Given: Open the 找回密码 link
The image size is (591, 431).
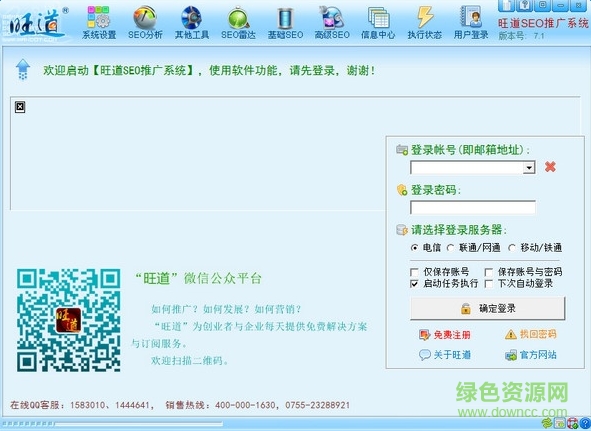Looking at the screenshot, I should click(531, 334).
